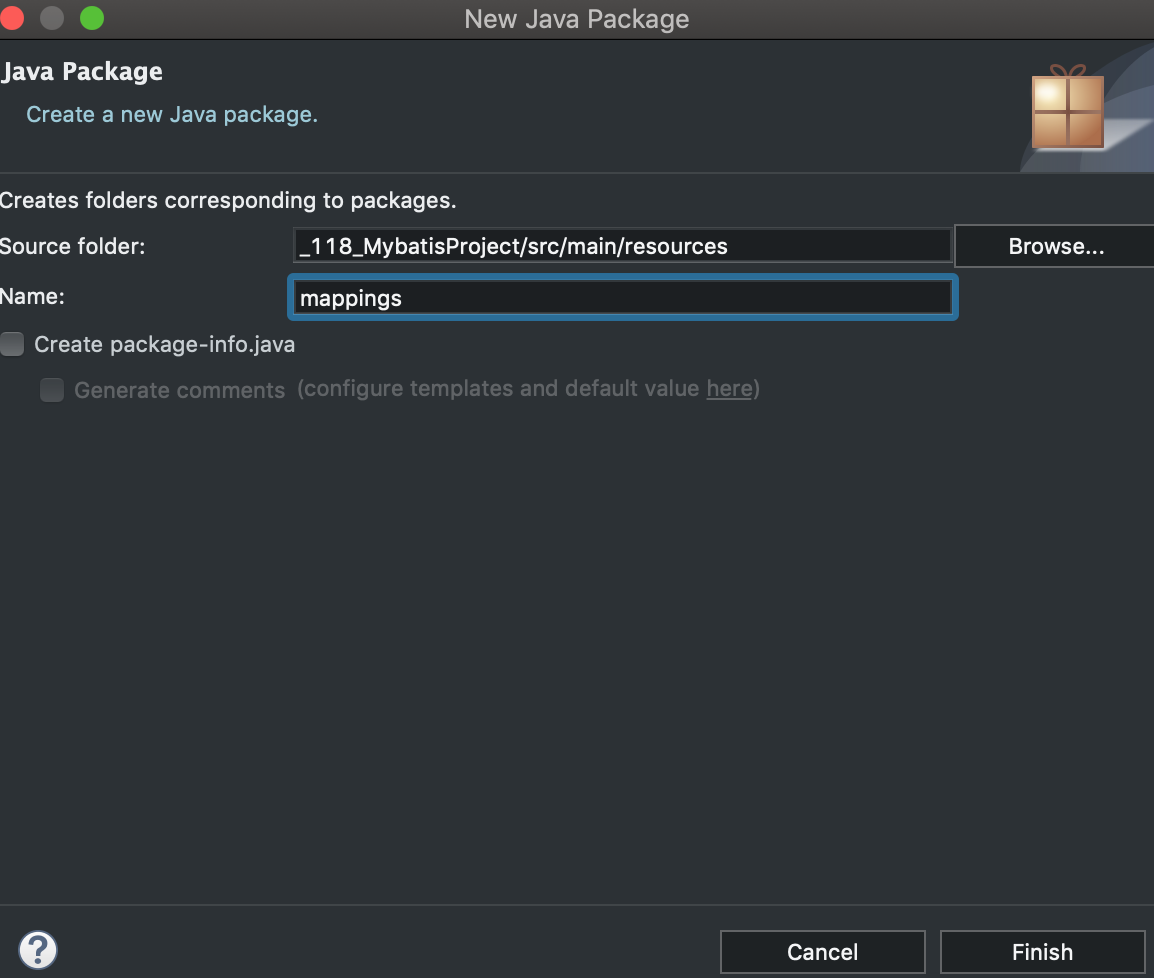Screen dimensions: 1154x978
Task: Enable Create package-info.java checkbox
Action: [x=12, y=344]
